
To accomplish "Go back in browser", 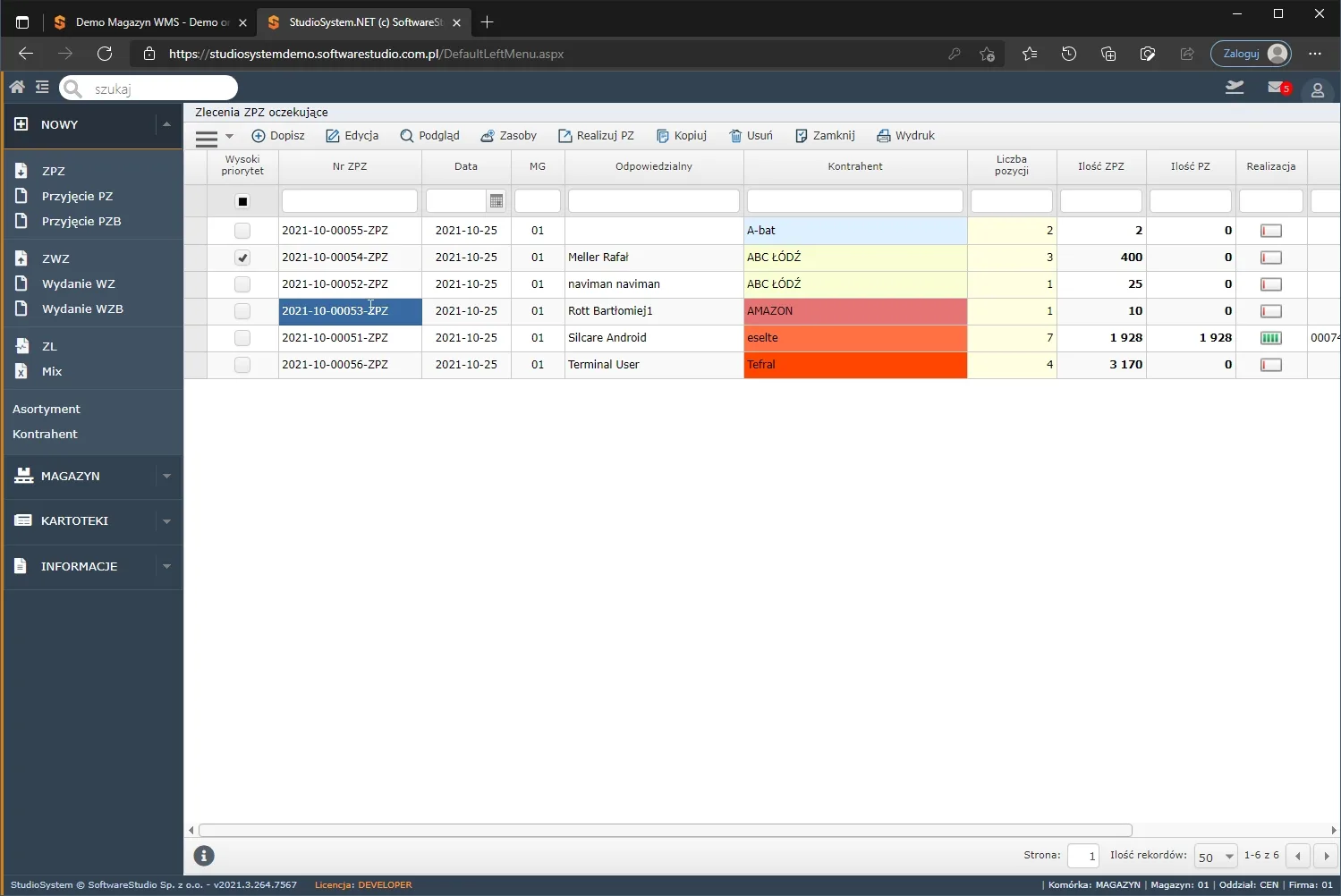I will click(26, 54).
